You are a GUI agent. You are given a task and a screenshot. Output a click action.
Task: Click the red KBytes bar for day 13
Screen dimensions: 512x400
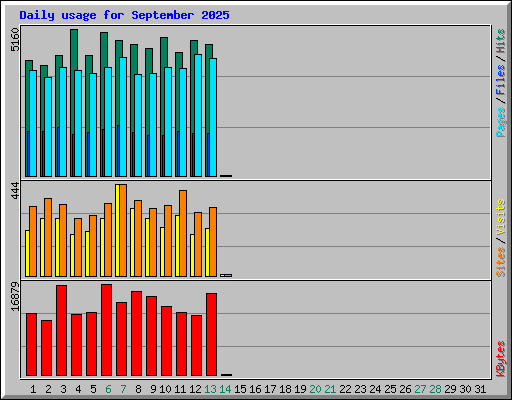211,334
